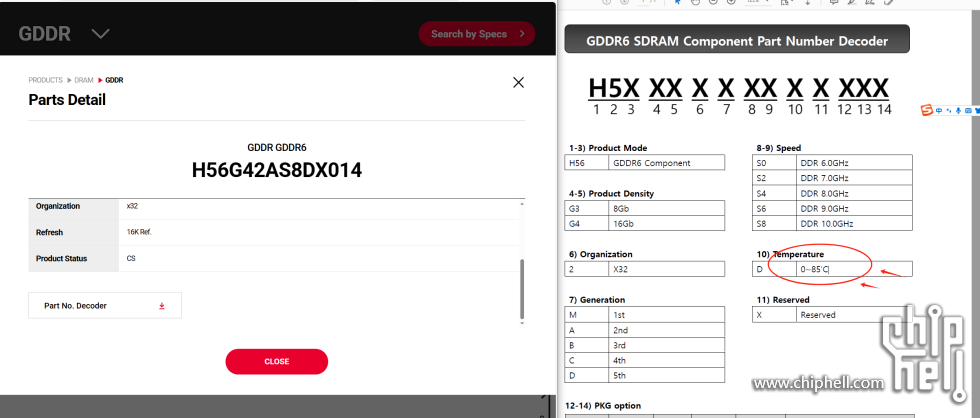Click the 7) Generation heading
Screen dimensions: 980x418
[x=596, y=300]
